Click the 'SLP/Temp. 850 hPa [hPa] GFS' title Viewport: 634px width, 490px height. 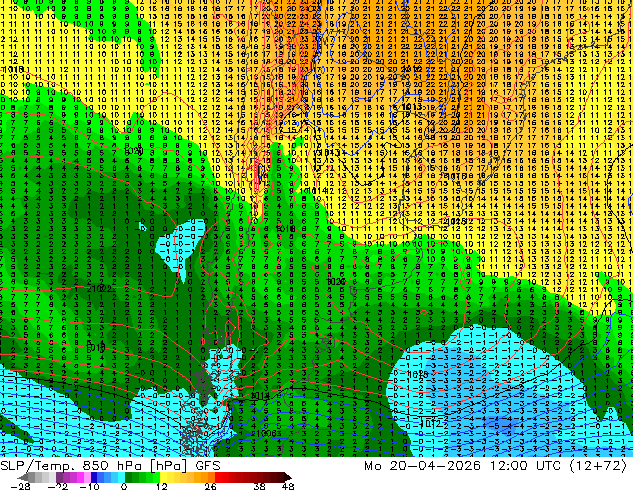tap(110, 466)
